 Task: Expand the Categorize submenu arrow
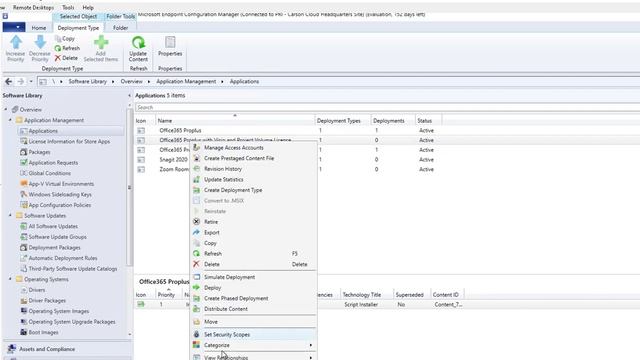[x=311, y=345]
